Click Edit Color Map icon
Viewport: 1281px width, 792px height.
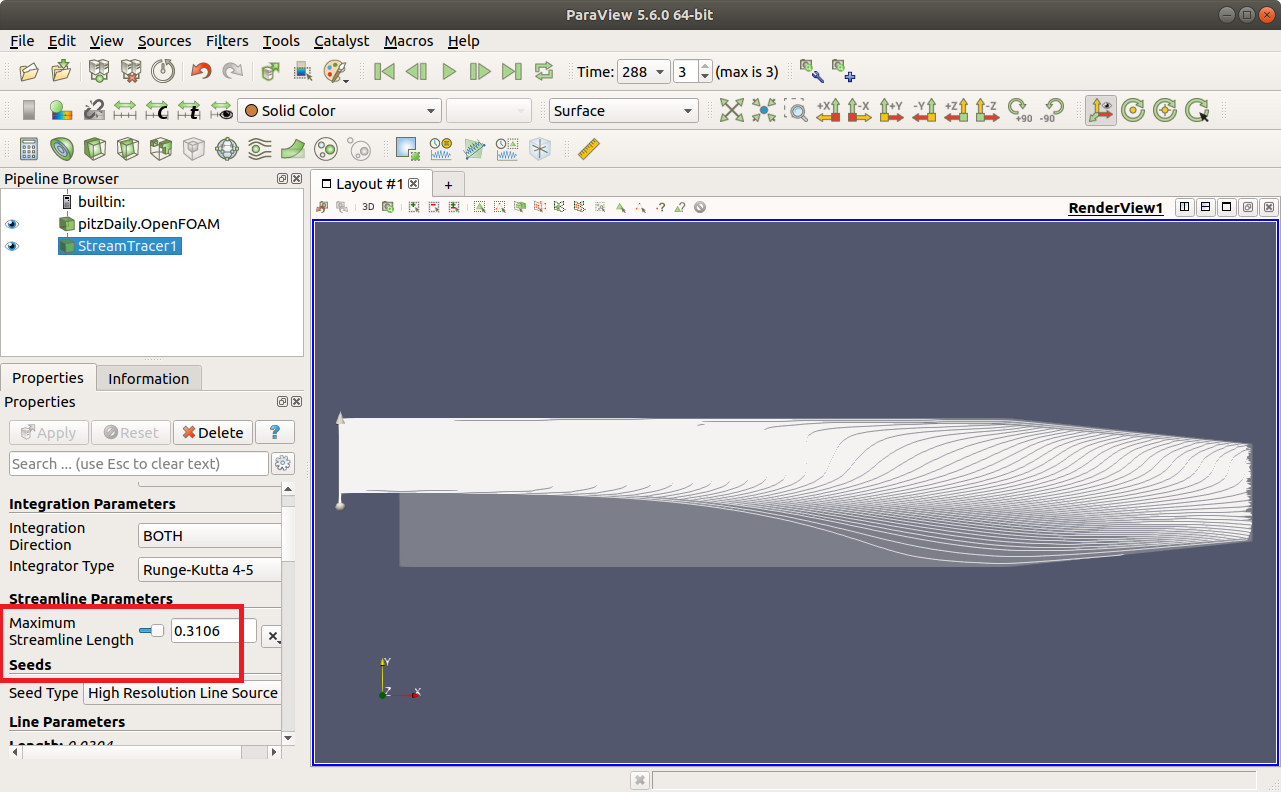pos(61,110)
